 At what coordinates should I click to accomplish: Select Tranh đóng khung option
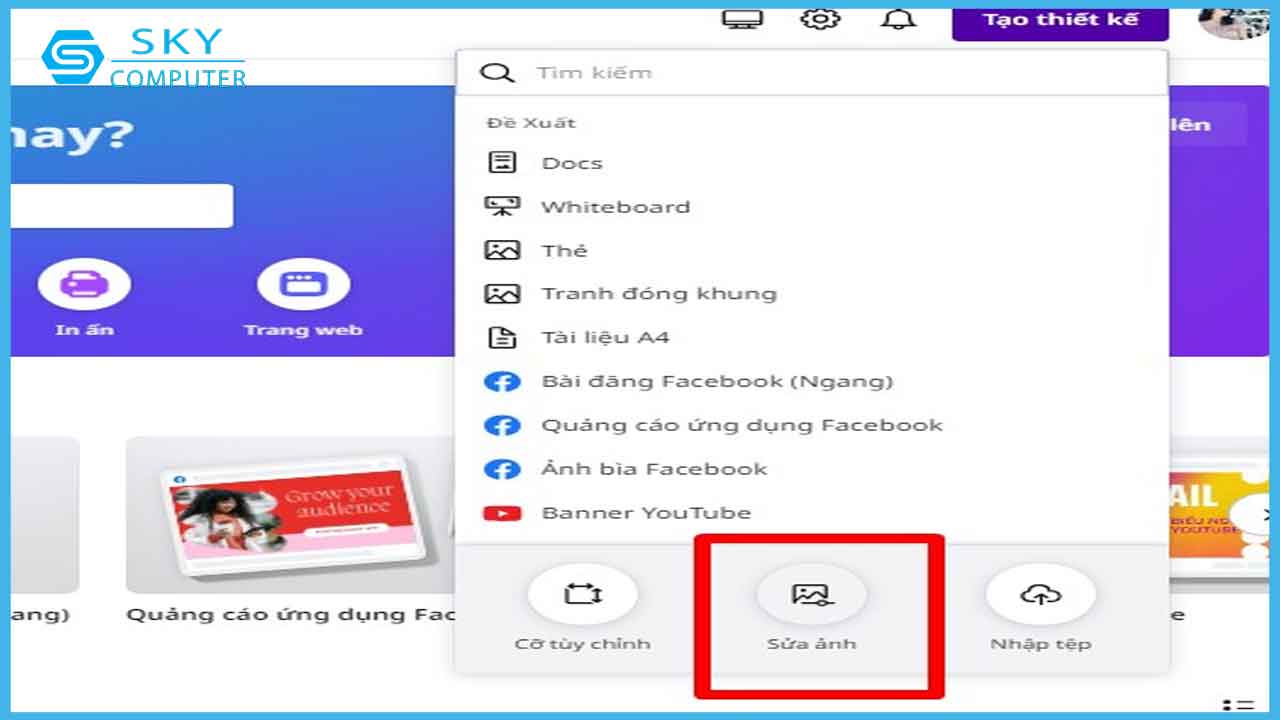pos(658,294)
